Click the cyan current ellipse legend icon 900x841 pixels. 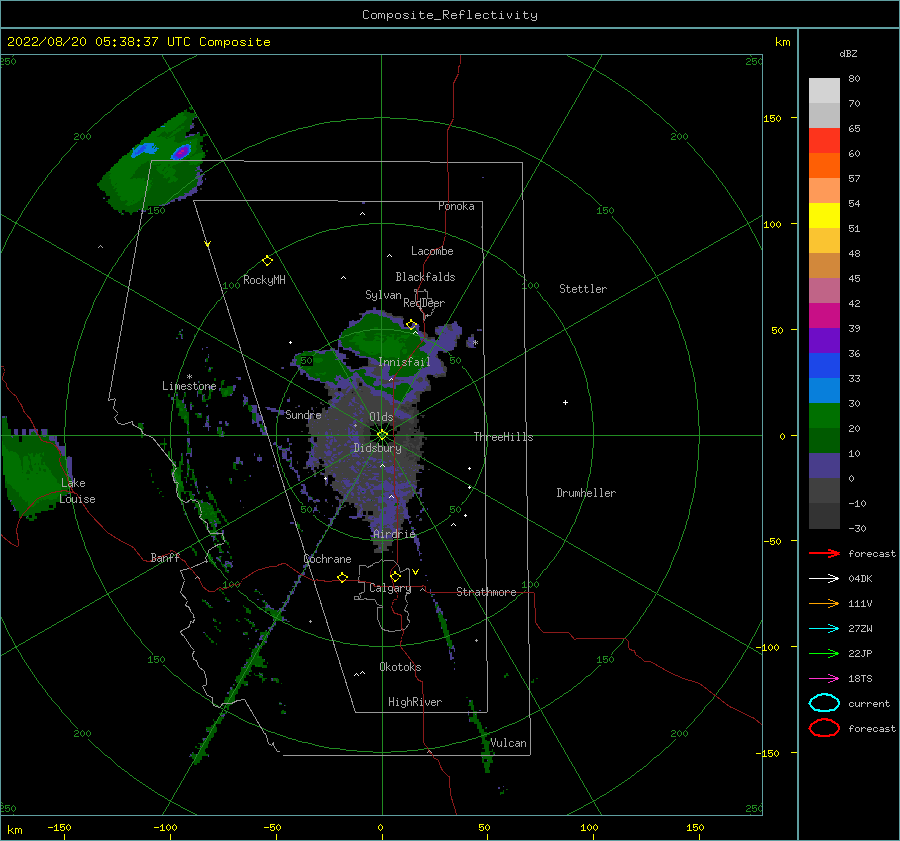pyautogui.click(x=824, y=703)
